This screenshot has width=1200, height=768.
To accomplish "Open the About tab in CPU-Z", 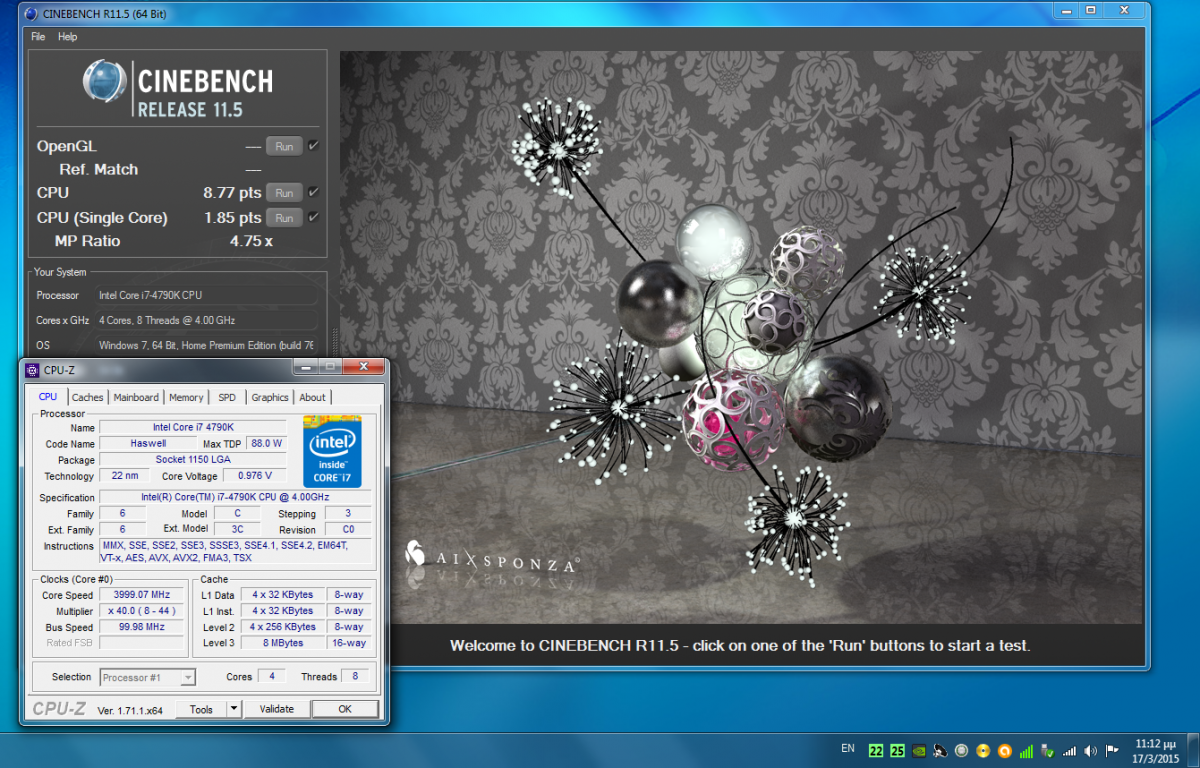I will click(313, 397).
